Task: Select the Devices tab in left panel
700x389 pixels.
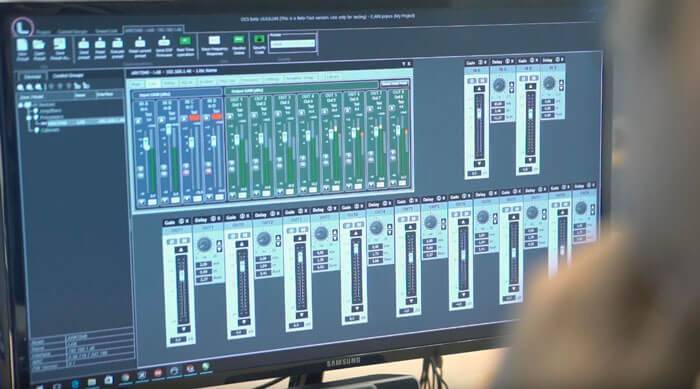Action: (x=32, y=77)
